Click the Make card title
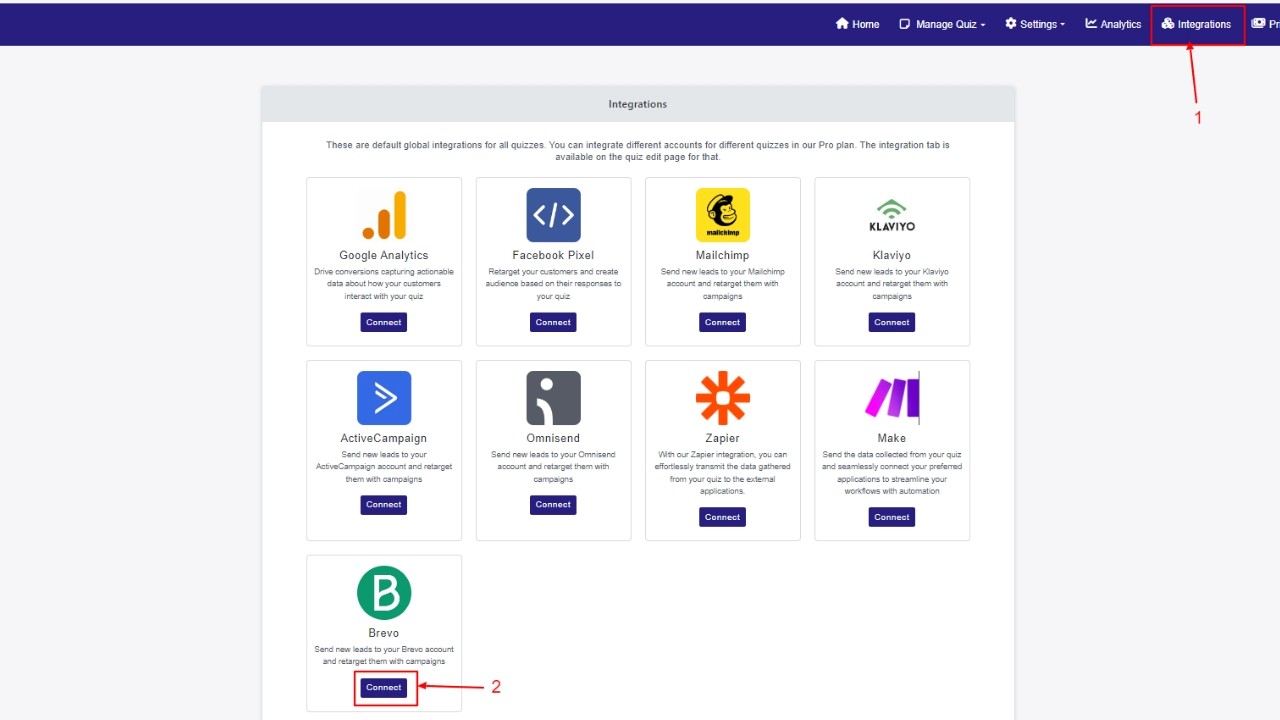The image size is (1280, 720). tap(892, 438)
